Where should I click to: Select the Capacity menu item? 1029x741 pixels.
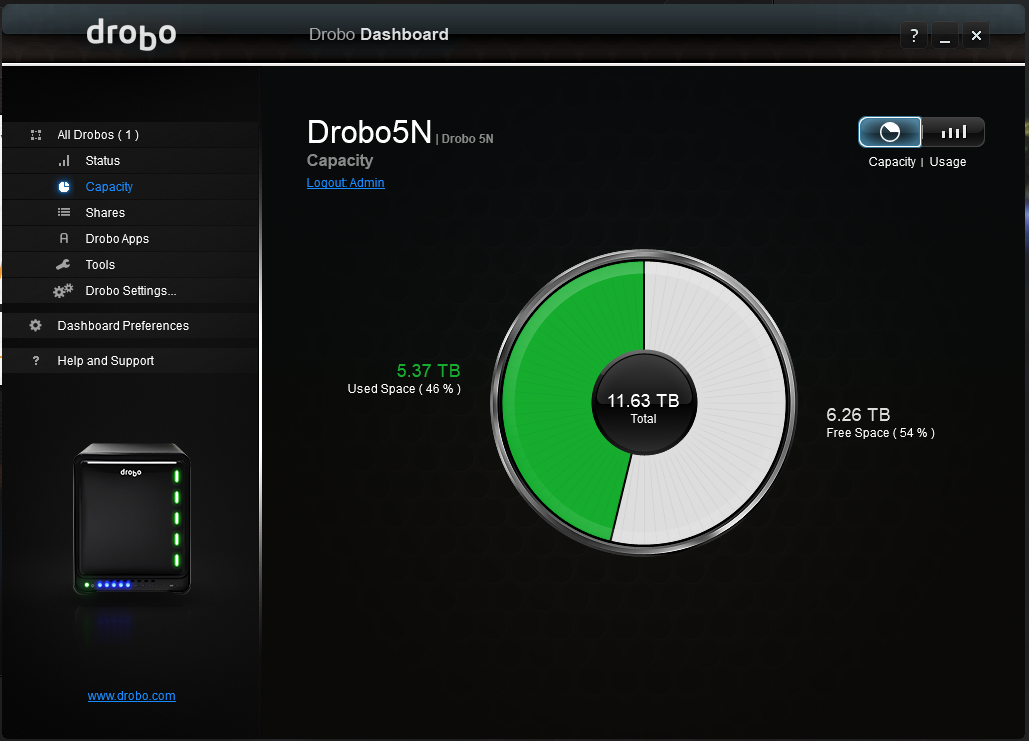coord(131,187)
